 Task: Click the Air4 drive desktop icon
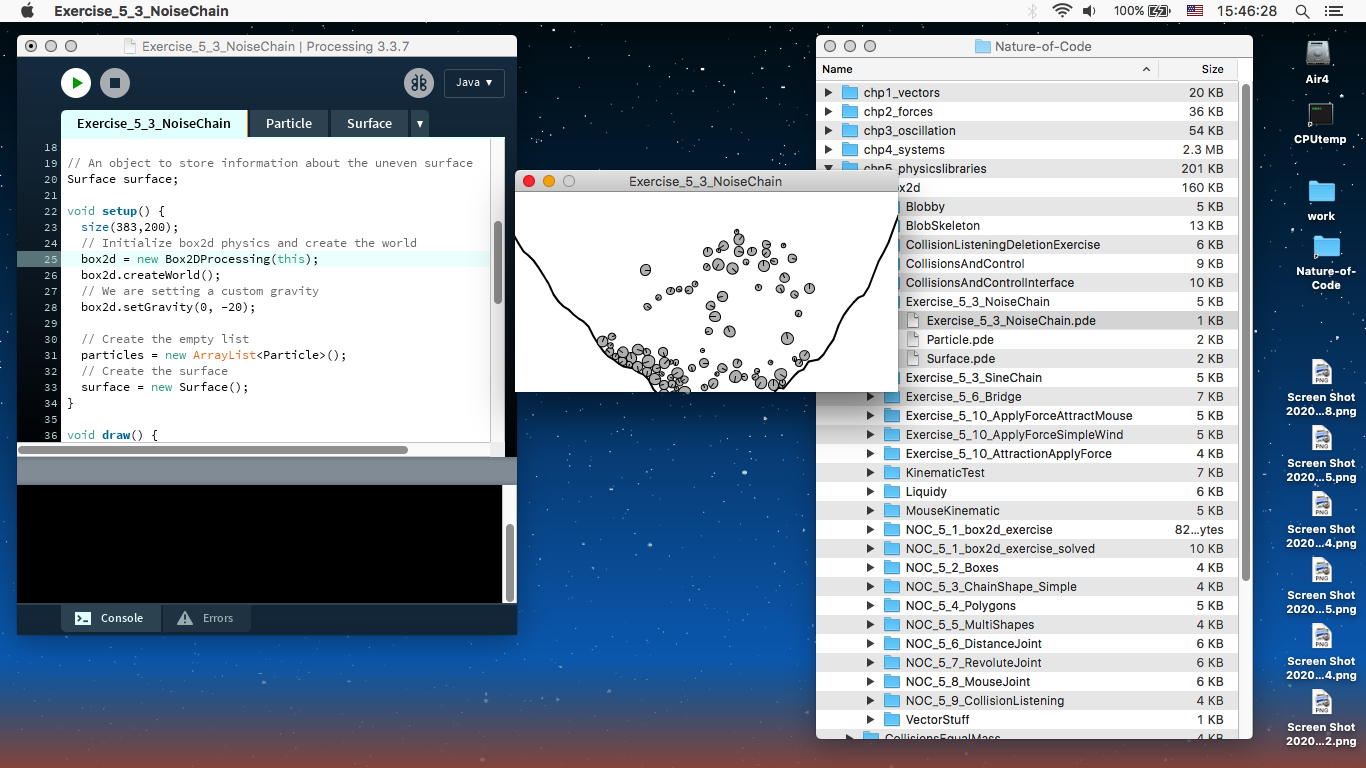(x=1317, y=54)
